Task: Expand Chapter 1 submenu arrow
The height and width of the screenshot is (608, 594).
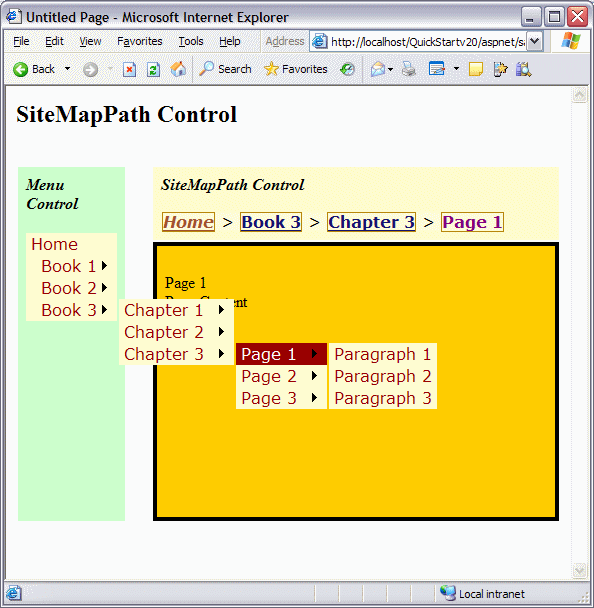Action: (x=221, y=309)
